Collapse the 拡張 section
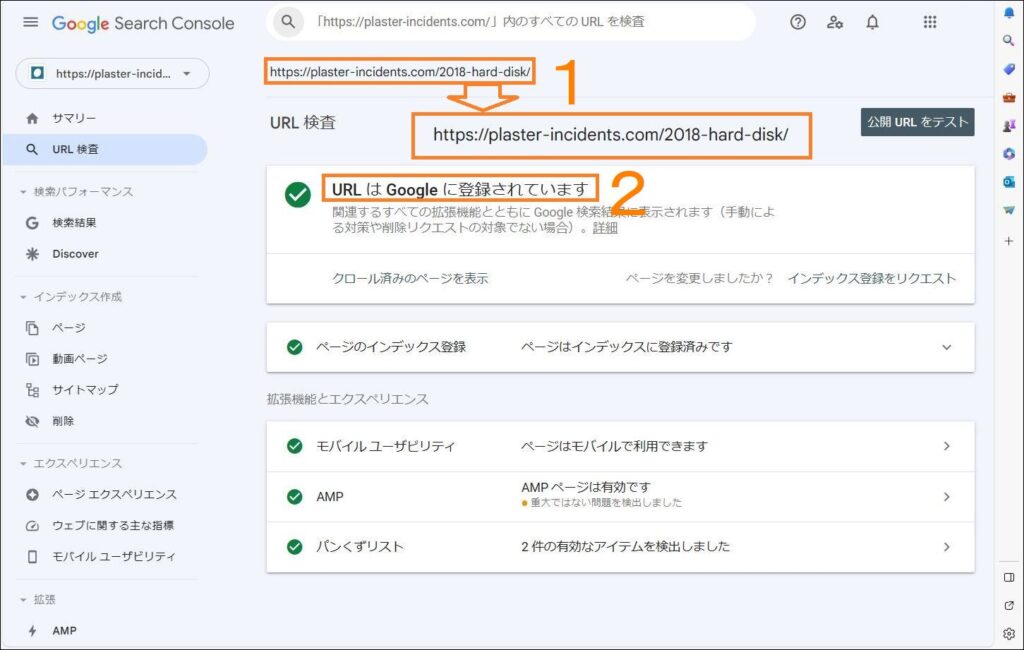The height and width of the screenshot is (650, 1024). coord(23,600)
